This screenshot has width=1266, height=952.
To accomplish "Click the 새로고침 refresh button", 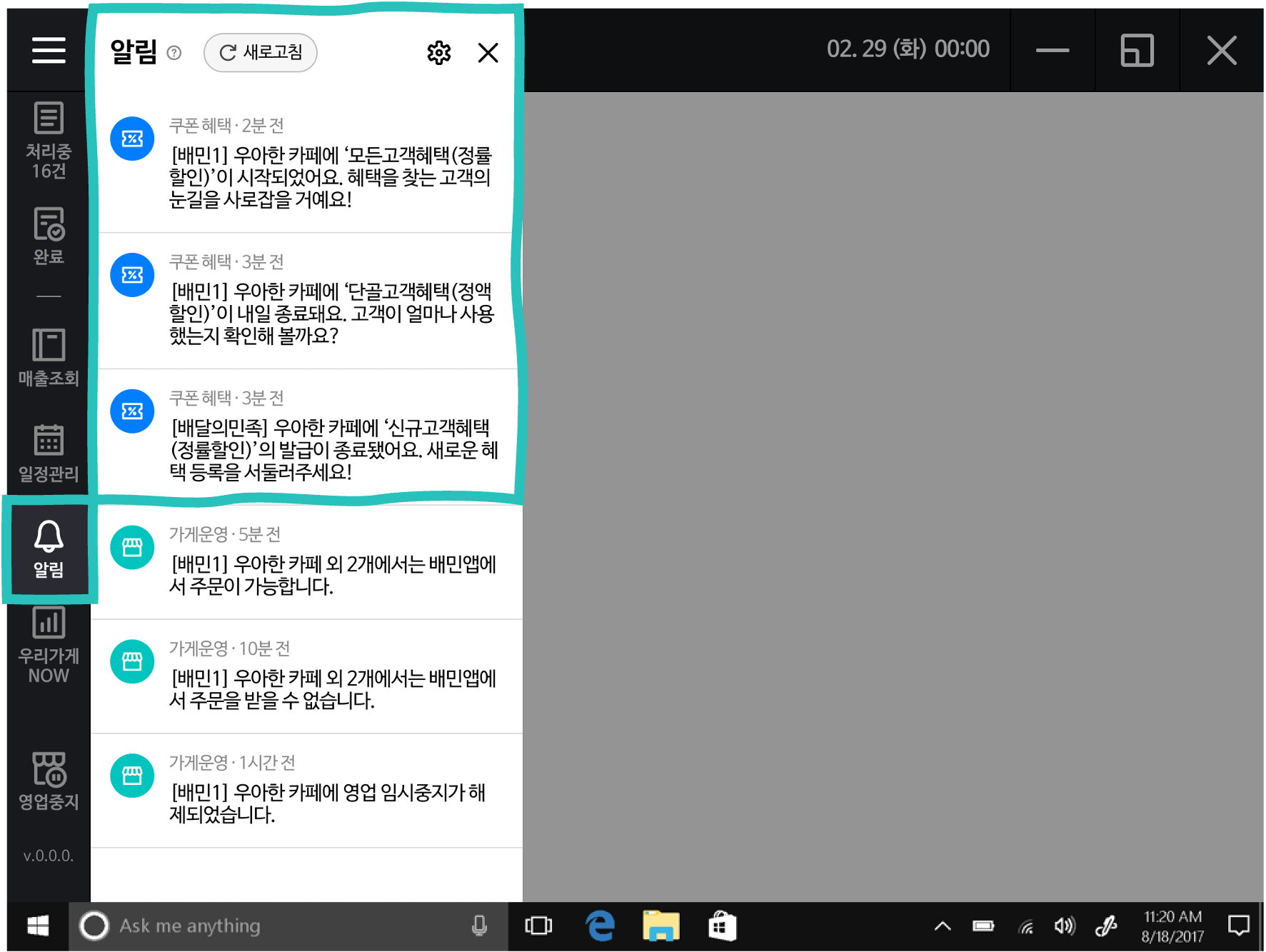I will (x=261, y=52).
